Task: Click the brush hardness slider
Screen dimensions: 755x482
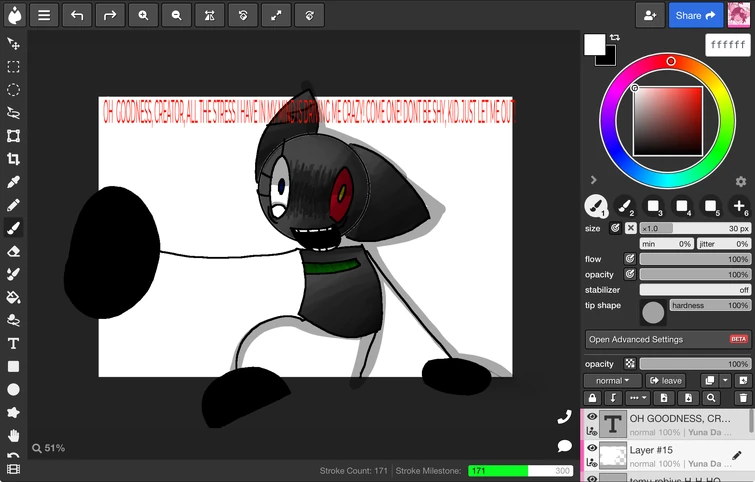Action: [x=709, y=305]
